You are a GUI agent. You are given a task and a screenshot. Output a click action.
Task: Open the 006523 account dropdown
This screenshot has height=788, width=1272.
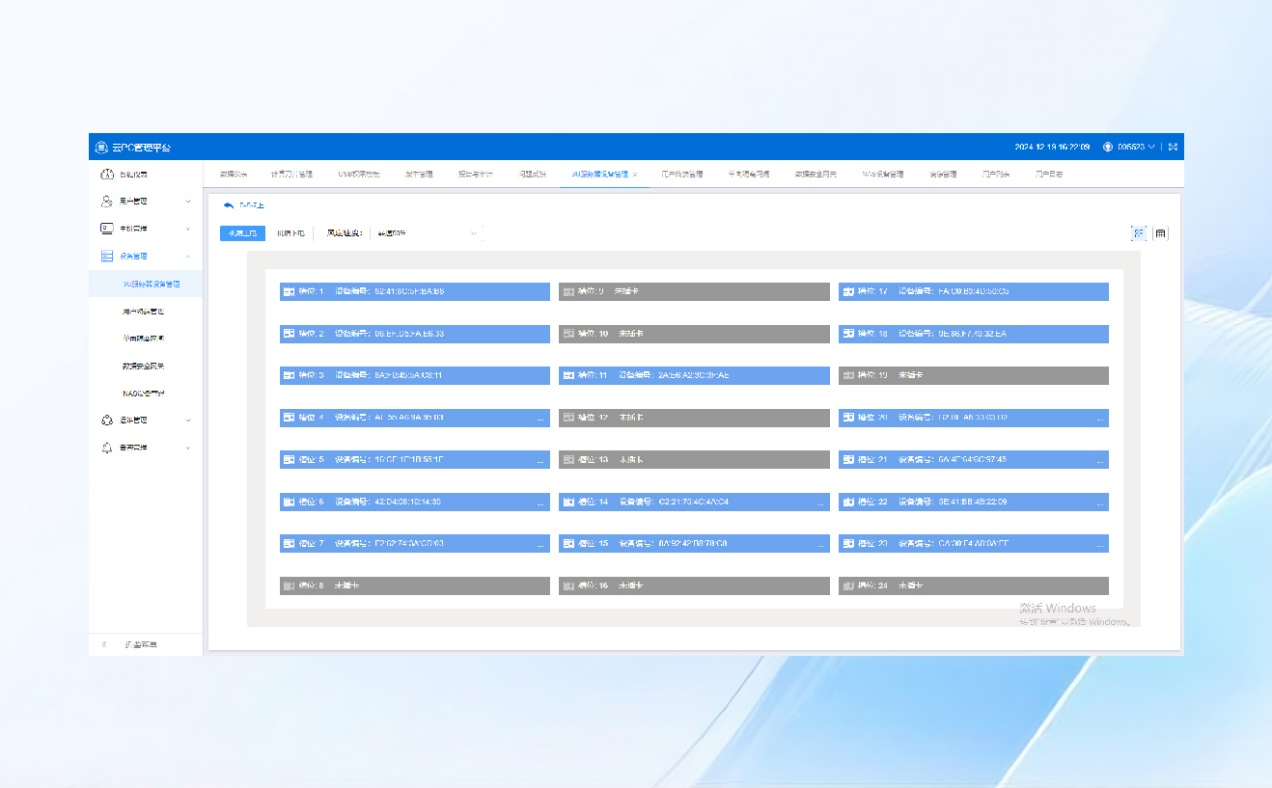[x=1136, y=147]
